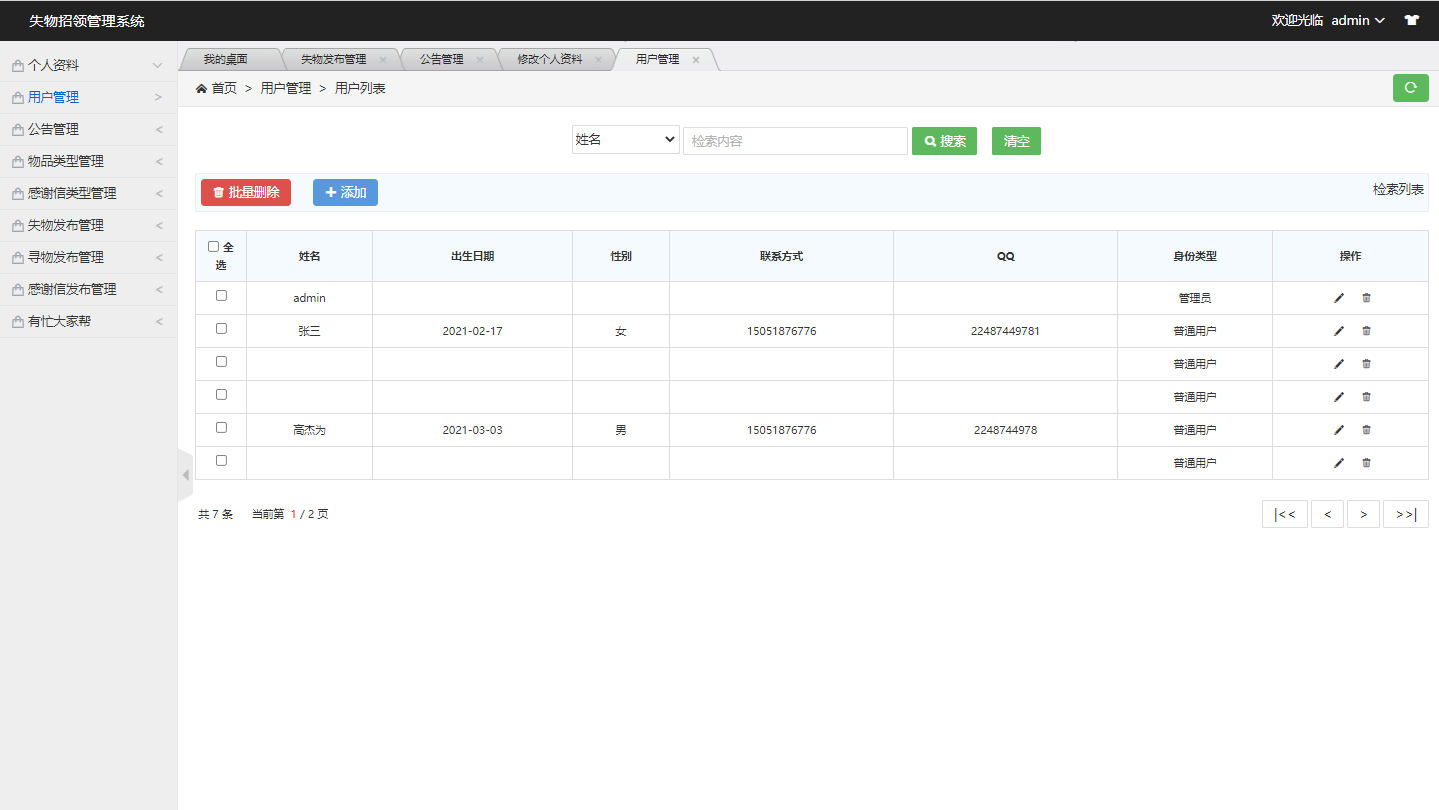
Task: Click the 检索内容 search input field
Action: (x=795, y=141)
